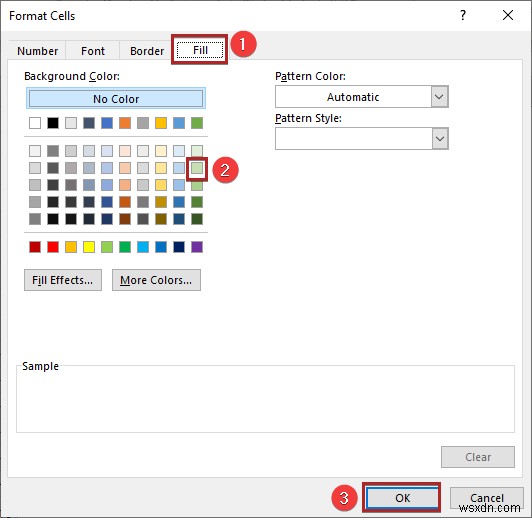Pick the light green standard color
Viewport: 532px width, 518px height.
tap(107, 247)
